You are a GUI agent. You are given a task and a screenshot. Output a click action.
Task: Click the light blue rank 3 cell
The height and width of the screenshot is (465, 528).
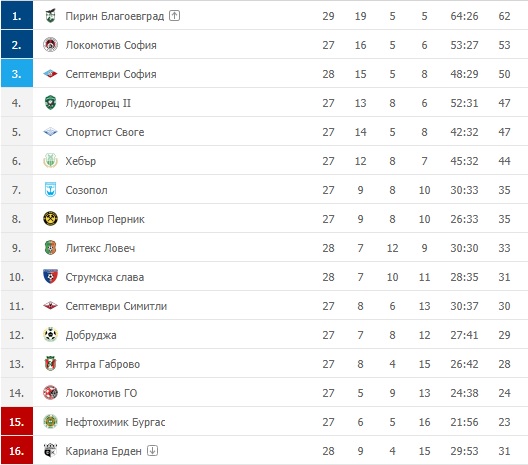pyautogui.click(x=17, y=73)
